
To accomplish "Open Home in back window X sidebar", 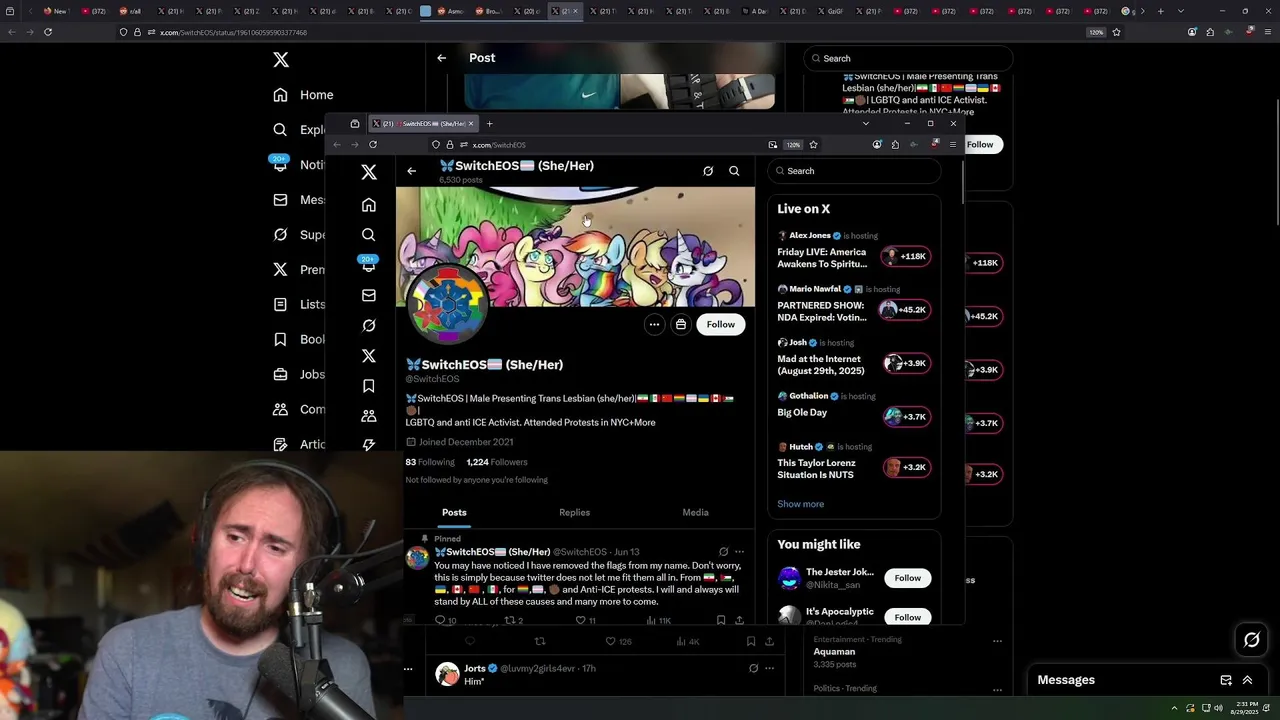I will pyautogui.click(x=303, y=95).
